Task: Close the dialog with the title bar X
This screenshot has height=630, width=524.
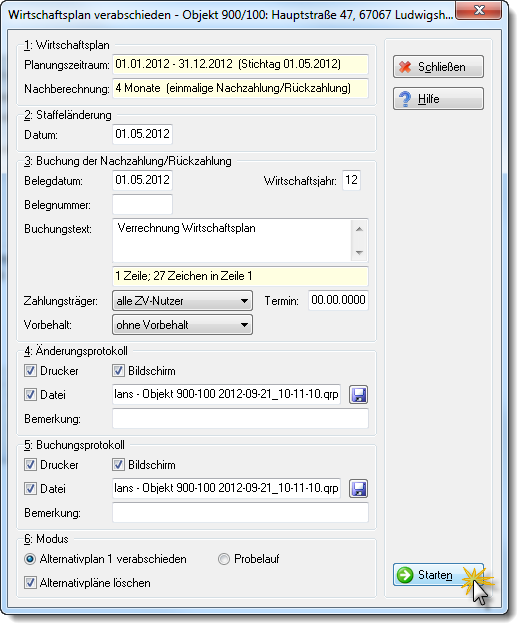Action: [479, 11]
